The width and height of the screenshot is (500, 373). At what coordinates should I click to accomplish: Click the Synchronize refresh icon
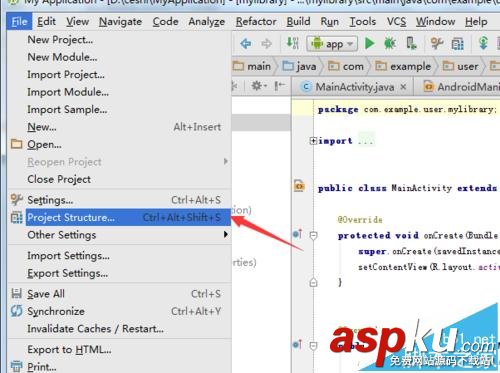(16, 311)
